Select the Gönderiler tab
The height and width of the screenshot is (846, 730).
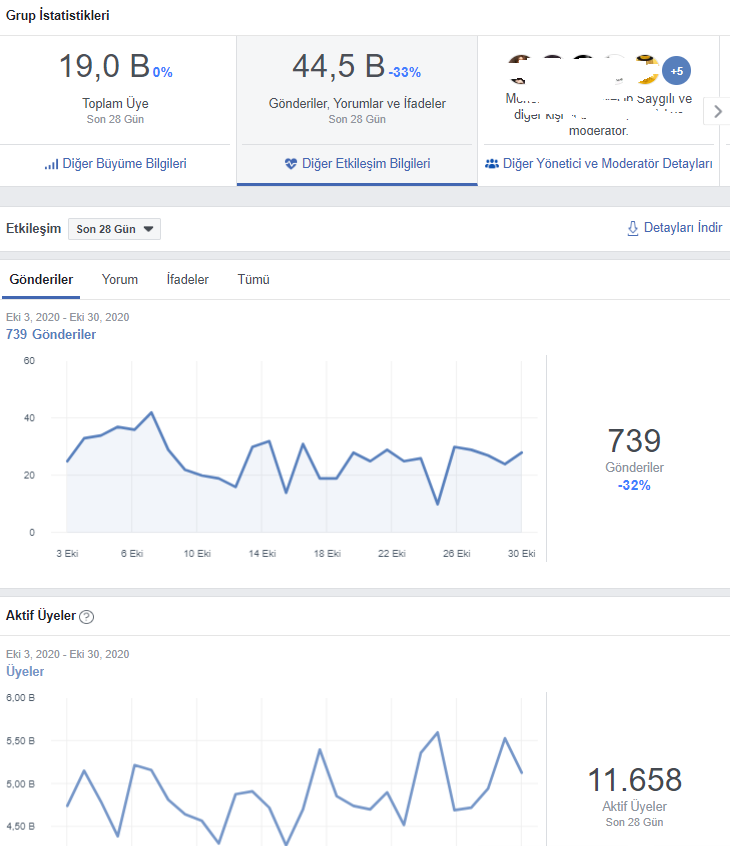coord(41,279)
